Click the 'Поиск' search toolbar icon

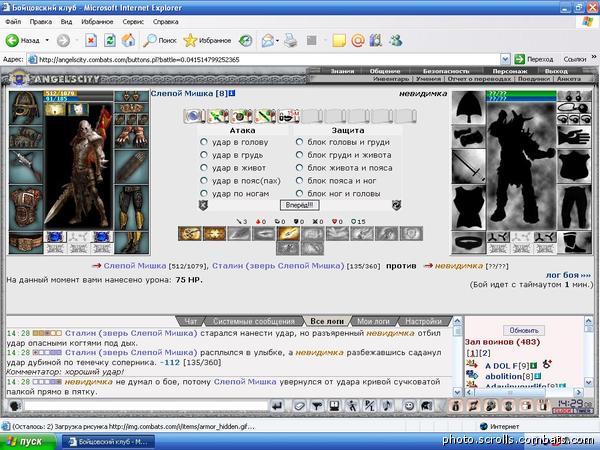[160, 40]
